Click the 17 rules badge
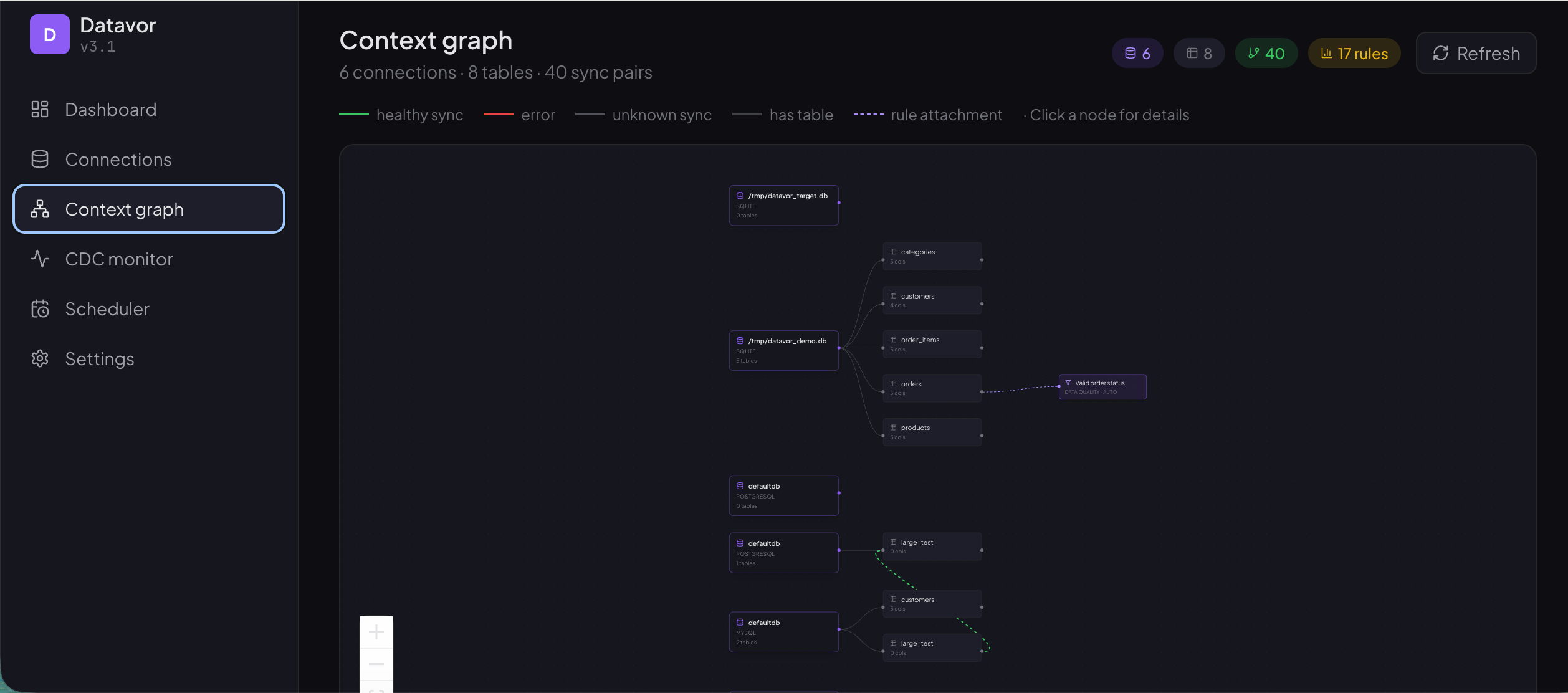Viewport: 1568px width, 693px height. 1354,54
